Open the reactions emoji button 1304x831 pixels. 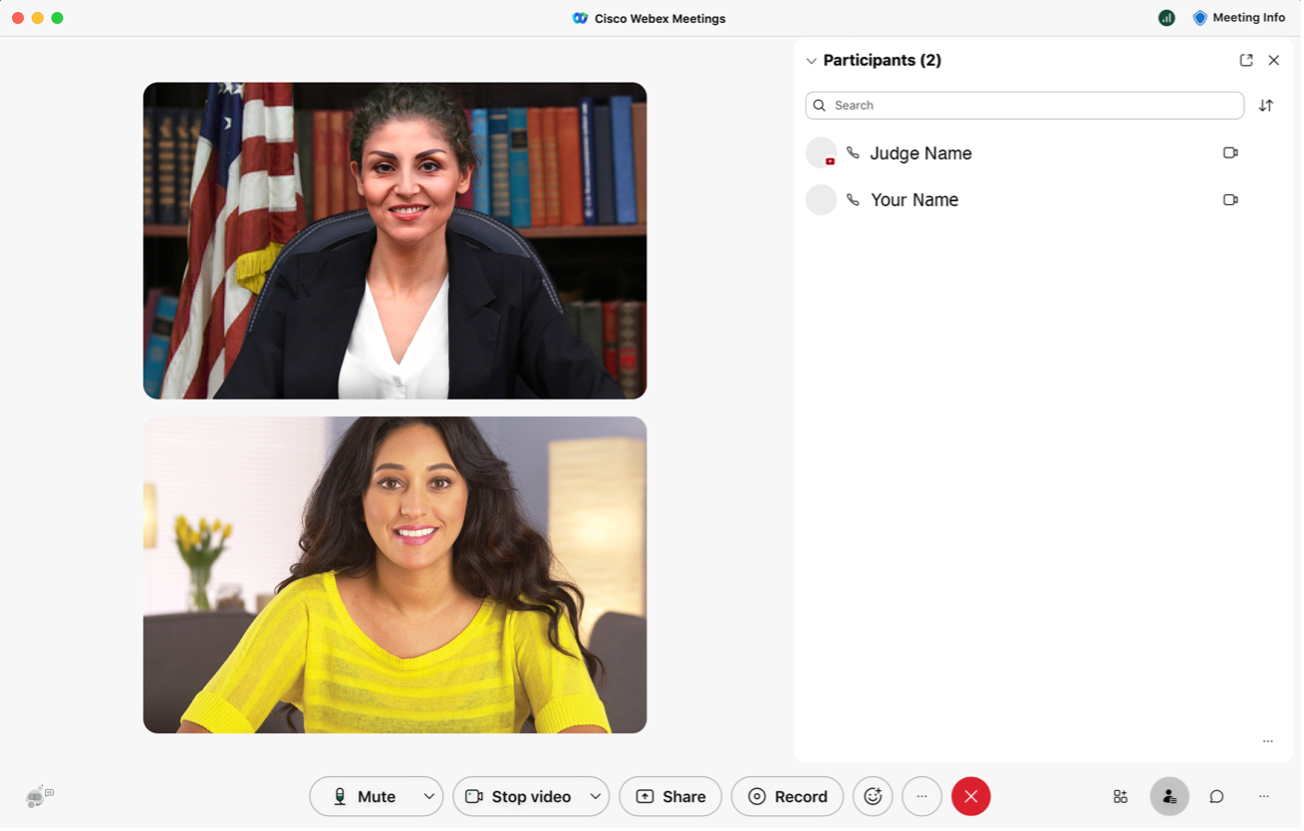(x=872, y=796)
